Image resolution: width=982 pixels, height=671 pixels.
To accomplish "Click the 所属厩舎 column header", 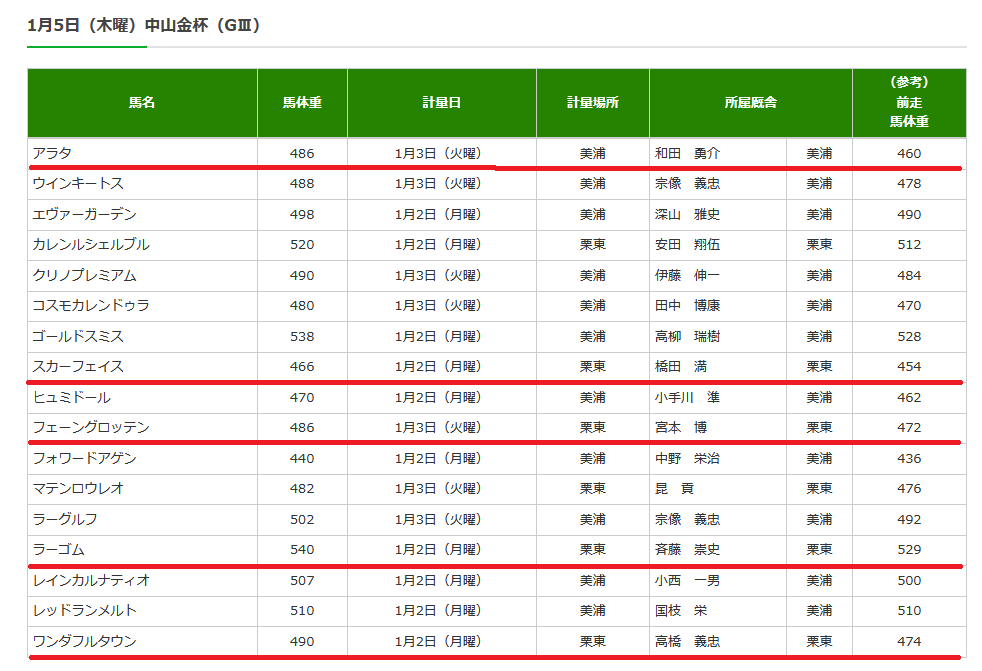I will pyautogui.click(x=751, y=103).
